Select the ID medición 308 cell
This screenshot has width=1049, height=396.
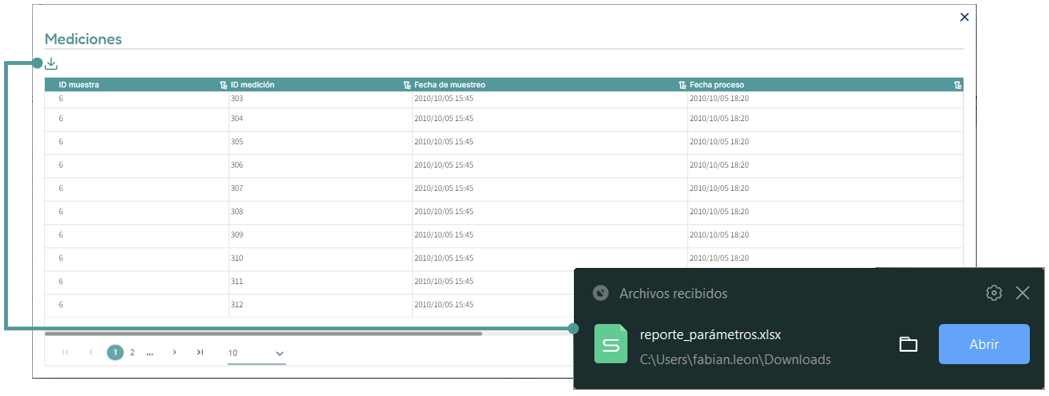[x=320, y=211]
